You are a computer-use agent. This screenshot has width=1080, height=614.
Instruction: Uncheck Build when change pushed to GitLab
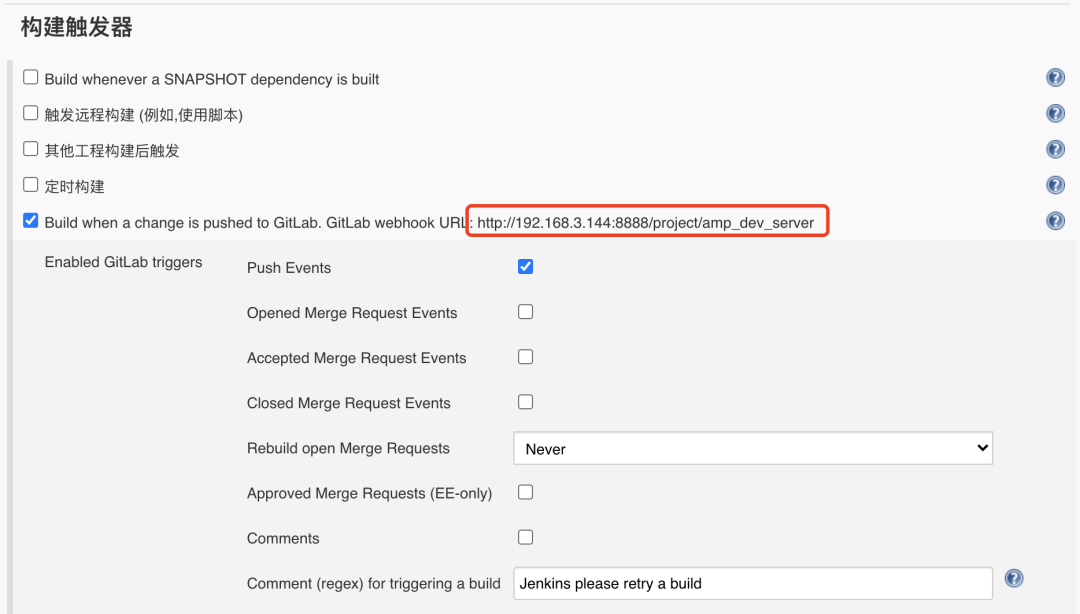pyautogui.click(x=31, y=221)
